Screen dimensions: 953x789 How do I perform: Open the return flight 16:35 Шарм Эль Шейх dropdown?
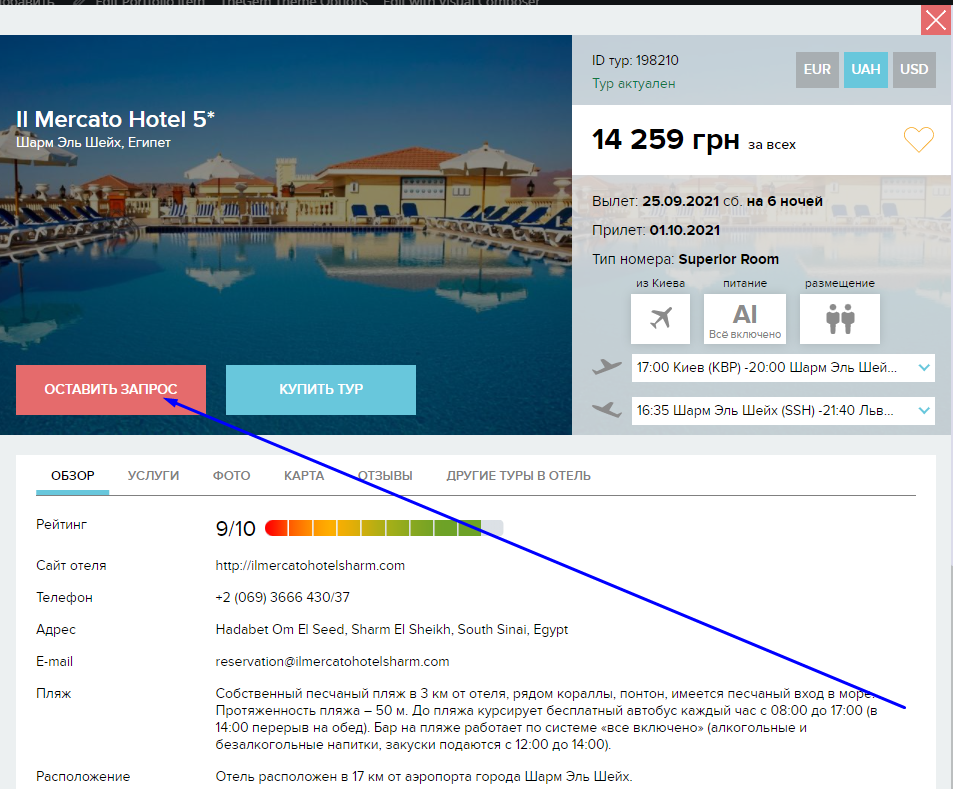(783, 410)
